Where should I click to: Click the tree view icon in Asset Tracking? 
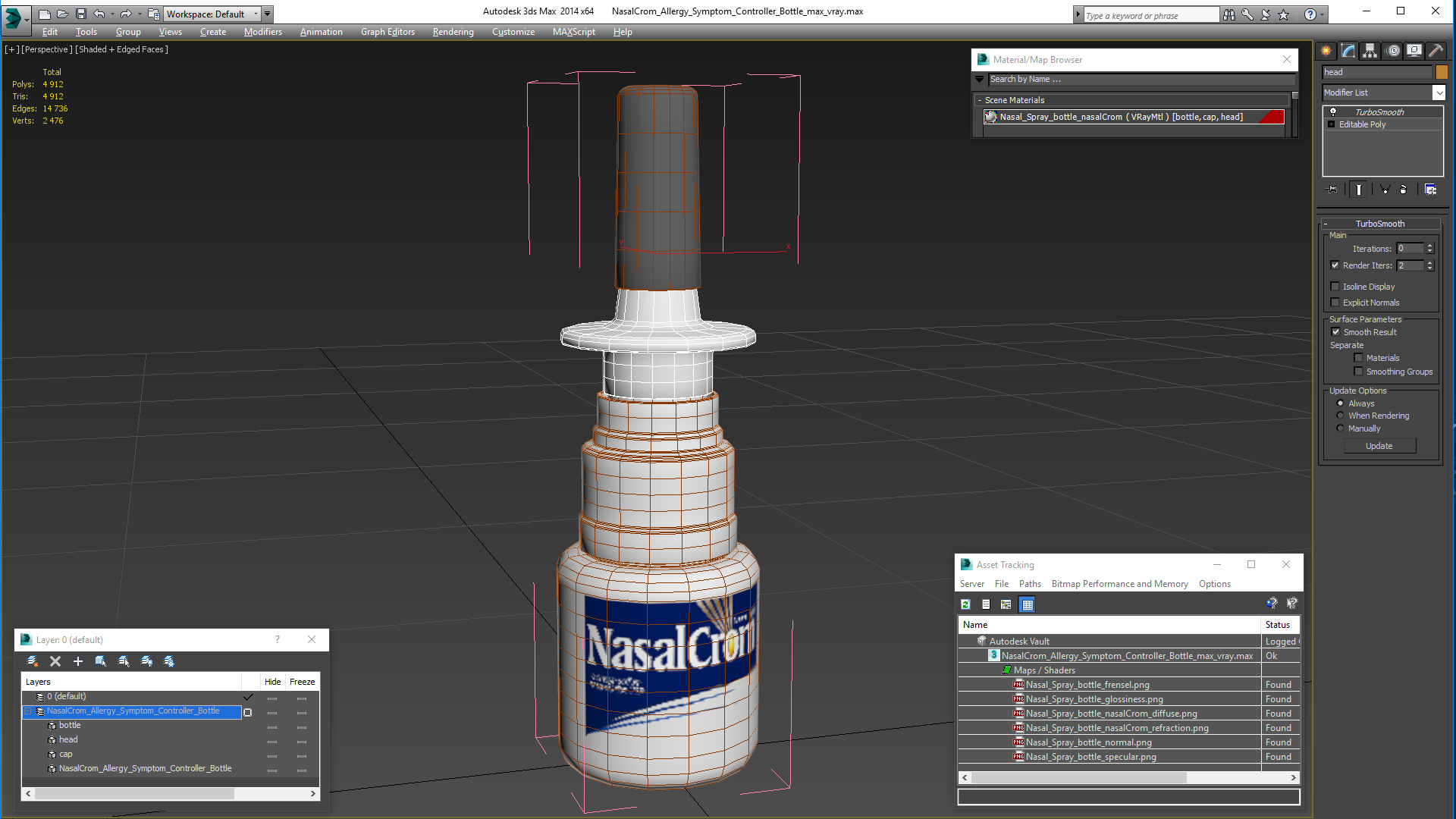click(1006, 604)
